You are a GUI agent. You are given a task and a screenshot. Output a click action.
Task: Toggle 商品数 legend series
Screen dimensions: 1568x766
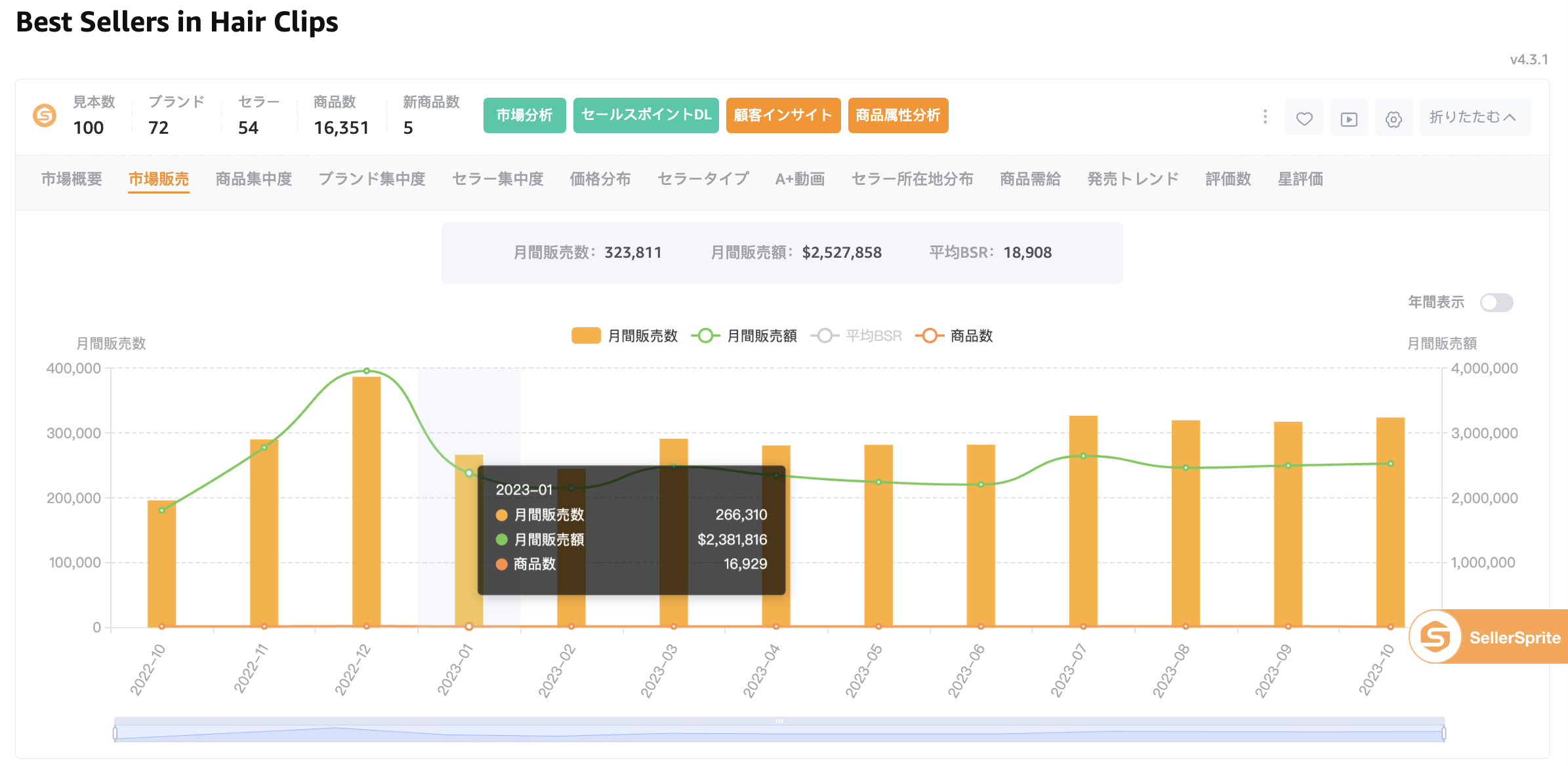954,336
